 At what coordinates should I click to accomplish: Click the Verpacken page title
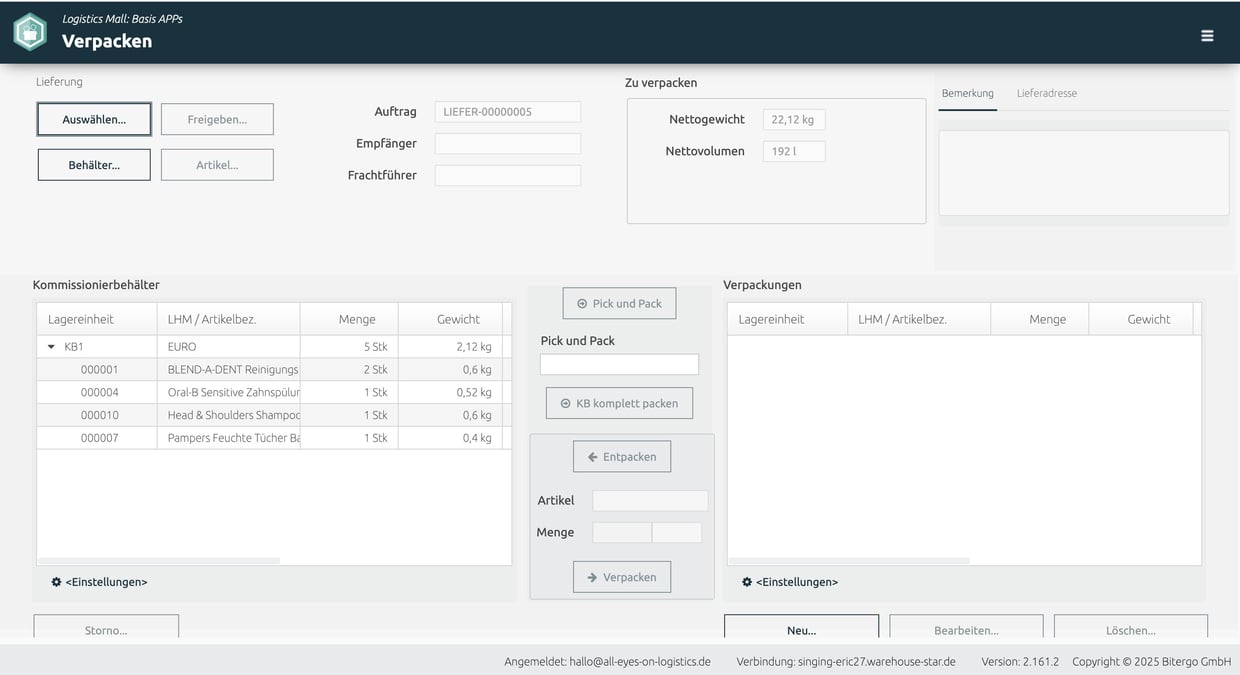(107, 41)
